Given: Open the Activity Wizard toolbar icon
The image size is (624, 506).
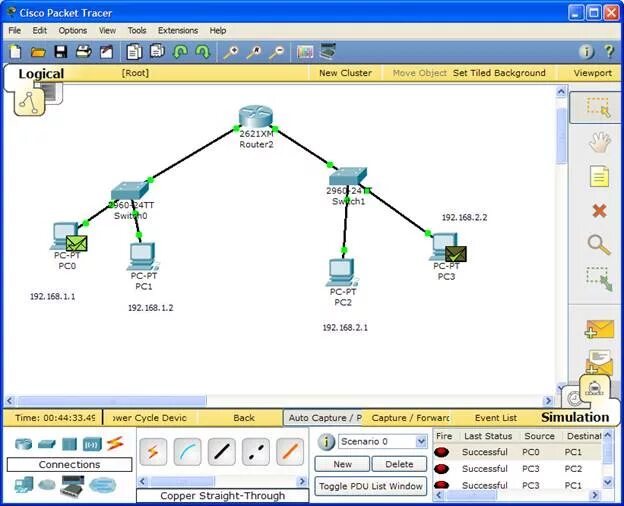Looking at the screenshot, I should click(x=106, y=52).
